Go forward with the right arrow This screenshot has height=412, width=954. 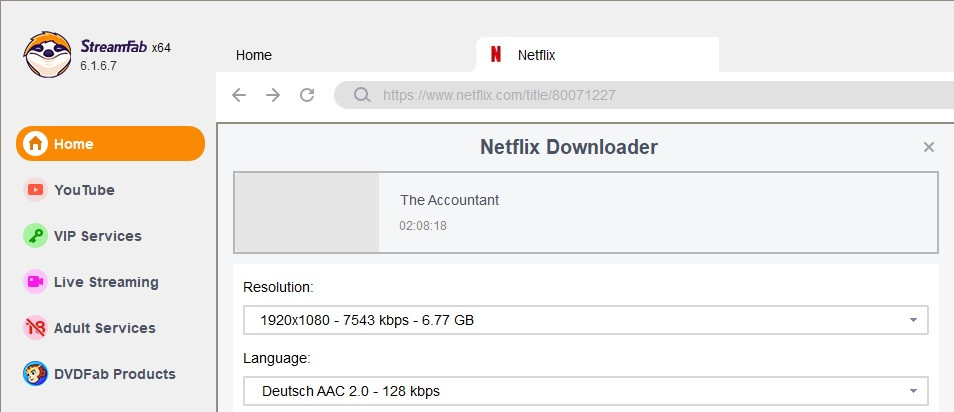(x=273, y=95)
